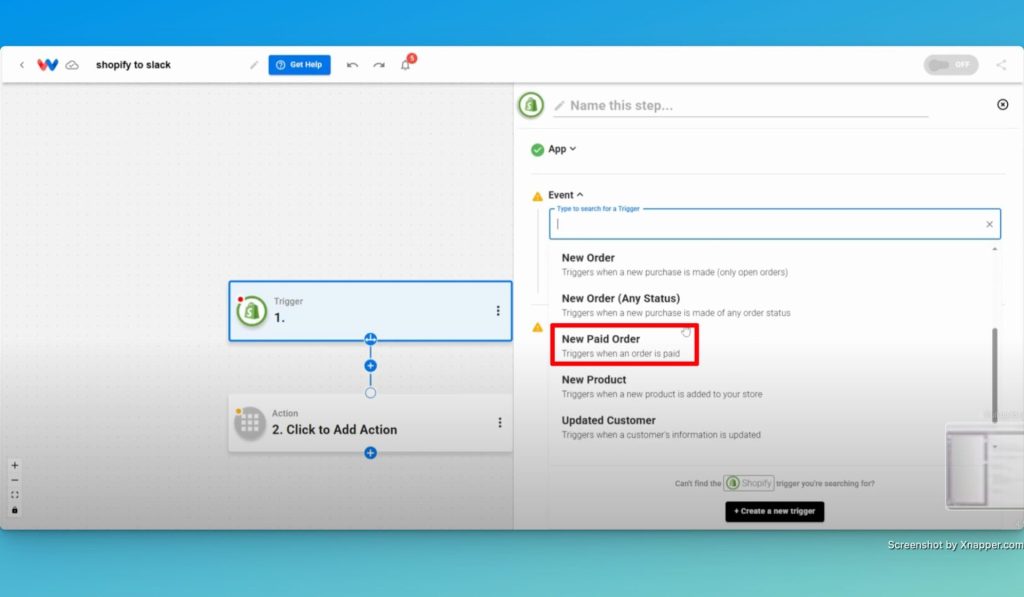Edit workflow name with pencil icon
Viewport: 1024px width, 597px height.
click(x=254, y=65)
